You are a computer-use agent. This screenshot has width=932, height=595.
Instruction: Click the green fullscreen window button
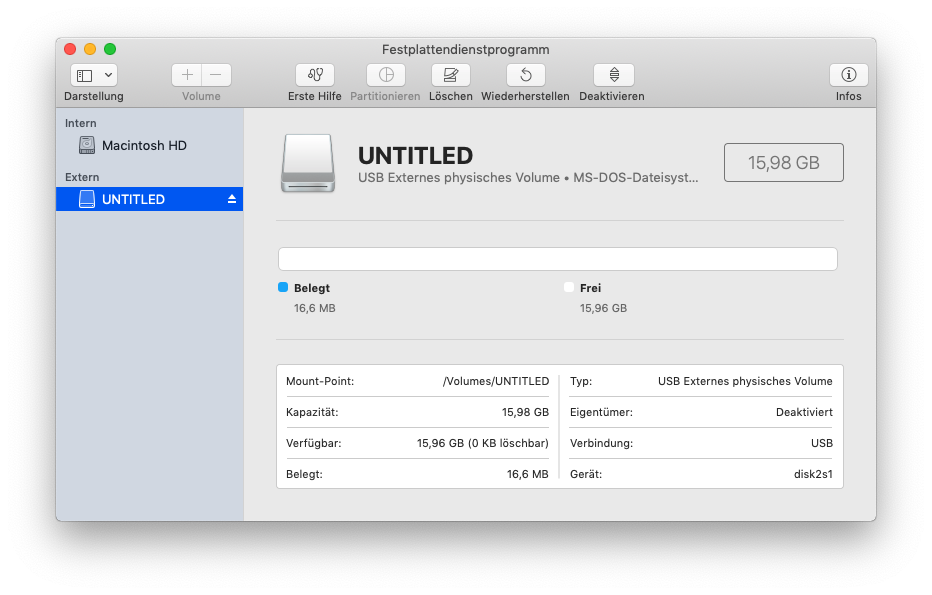[110, 49]
